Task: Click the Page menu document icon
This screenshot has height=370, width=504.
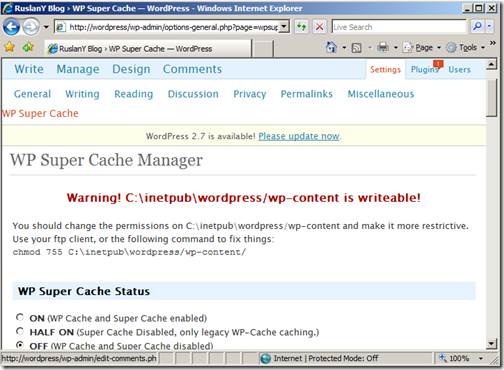Action: pyautogui.click(x=408, y=48)
